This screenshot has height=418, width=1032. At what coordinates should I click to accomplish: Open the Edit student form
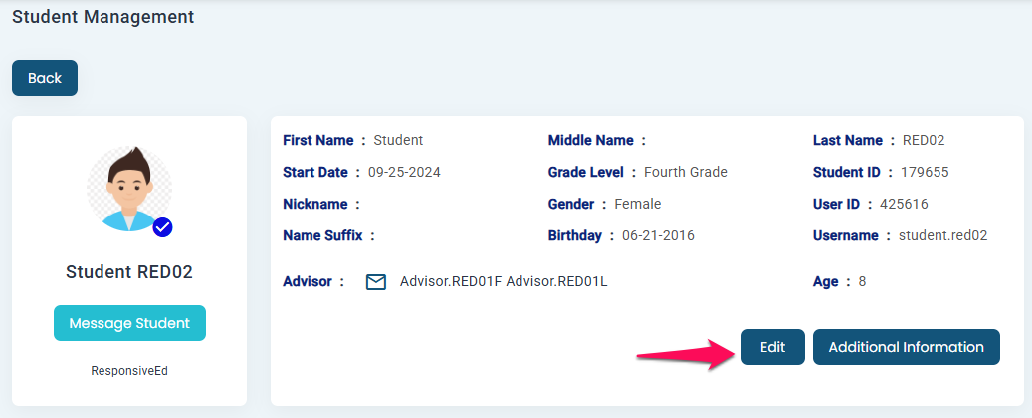pos(772,347)
